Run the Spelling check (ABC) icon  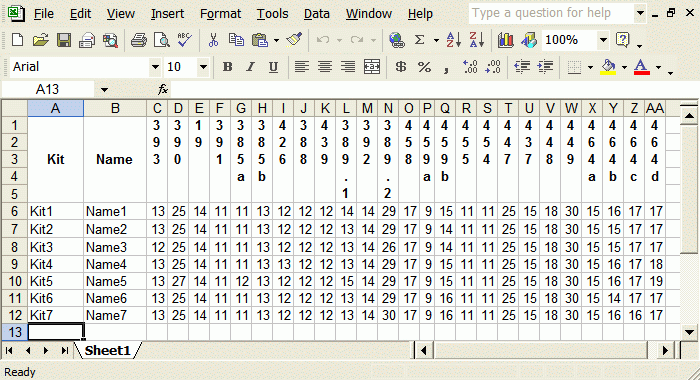pos(184,40)
